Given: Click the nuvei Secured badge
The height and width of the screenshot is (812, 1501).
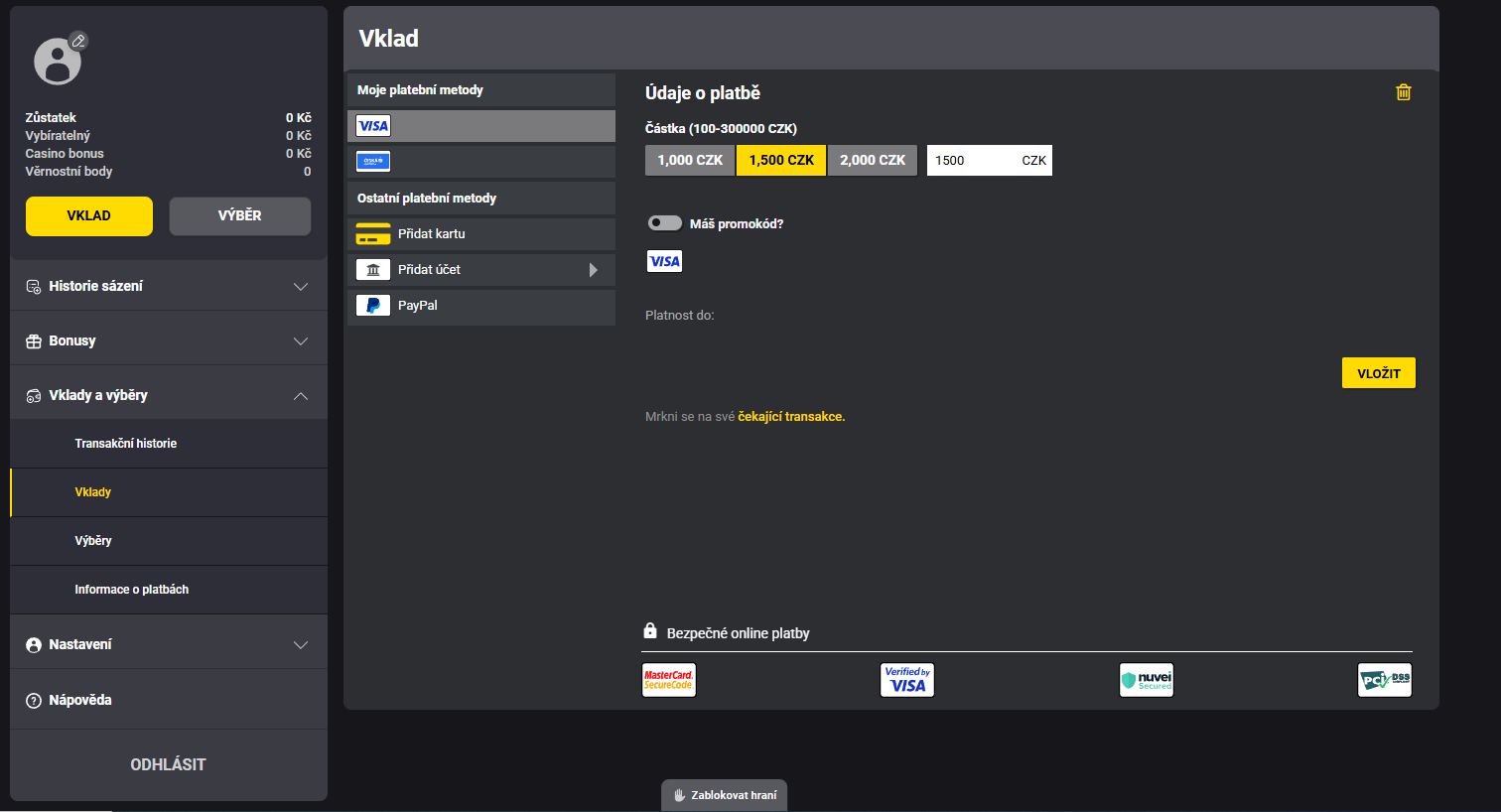Looking at the screenshot, I should 1147,680.
